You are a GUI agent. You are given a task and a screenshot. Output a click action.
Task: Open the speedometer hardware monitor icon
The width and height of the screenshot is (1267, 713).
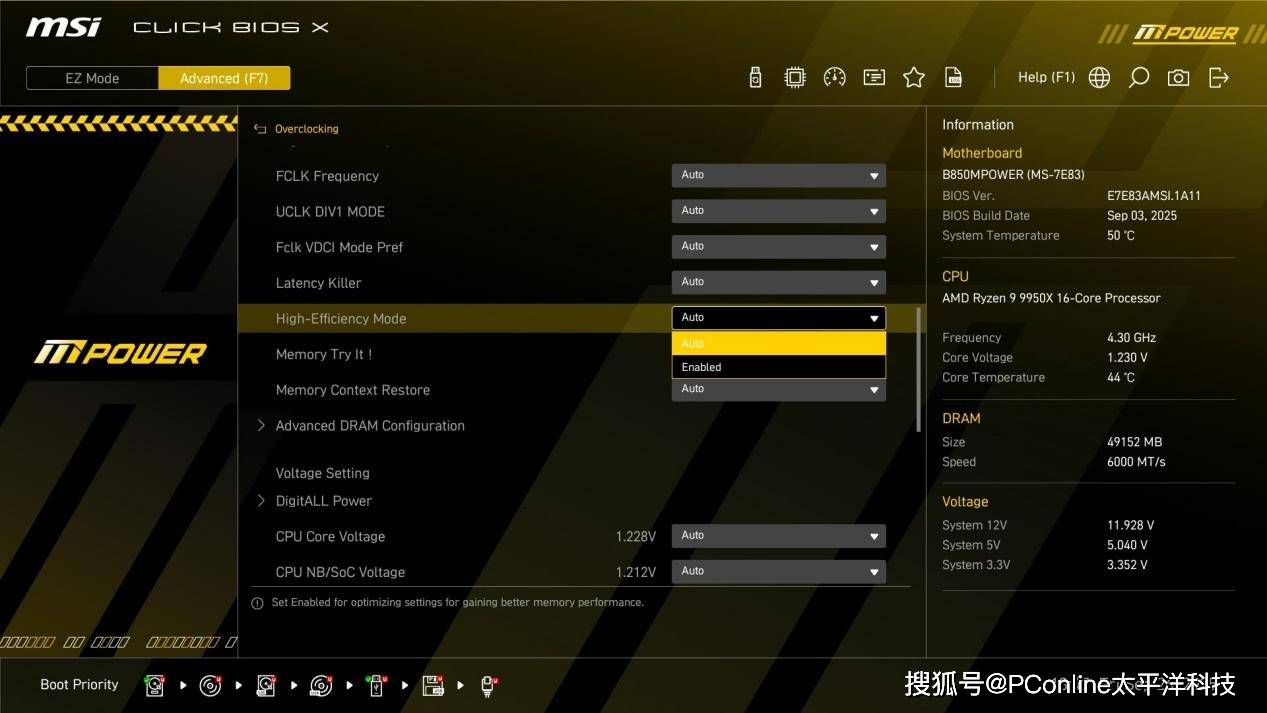click(834, 78)
